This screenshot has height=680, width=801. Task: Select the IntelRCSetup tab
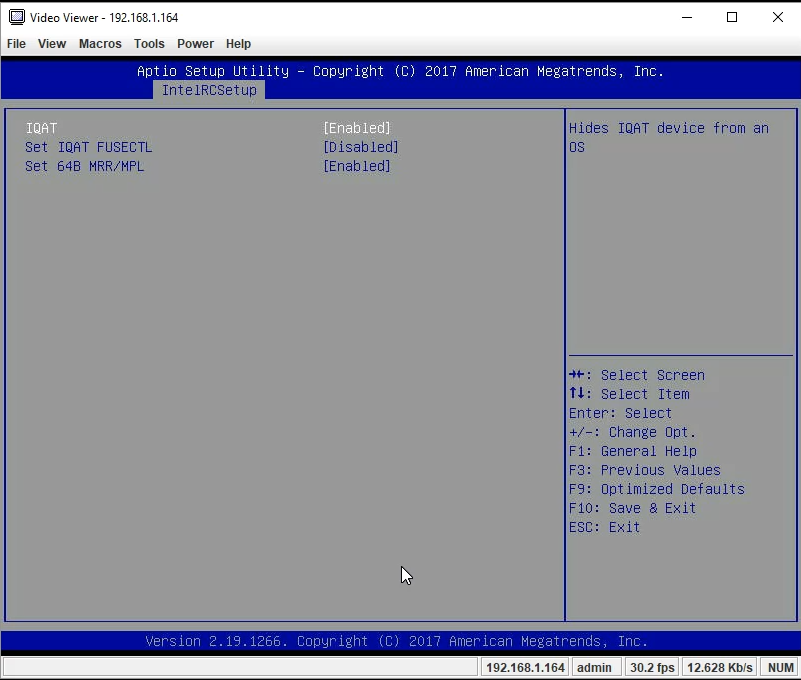coord(209,90)
